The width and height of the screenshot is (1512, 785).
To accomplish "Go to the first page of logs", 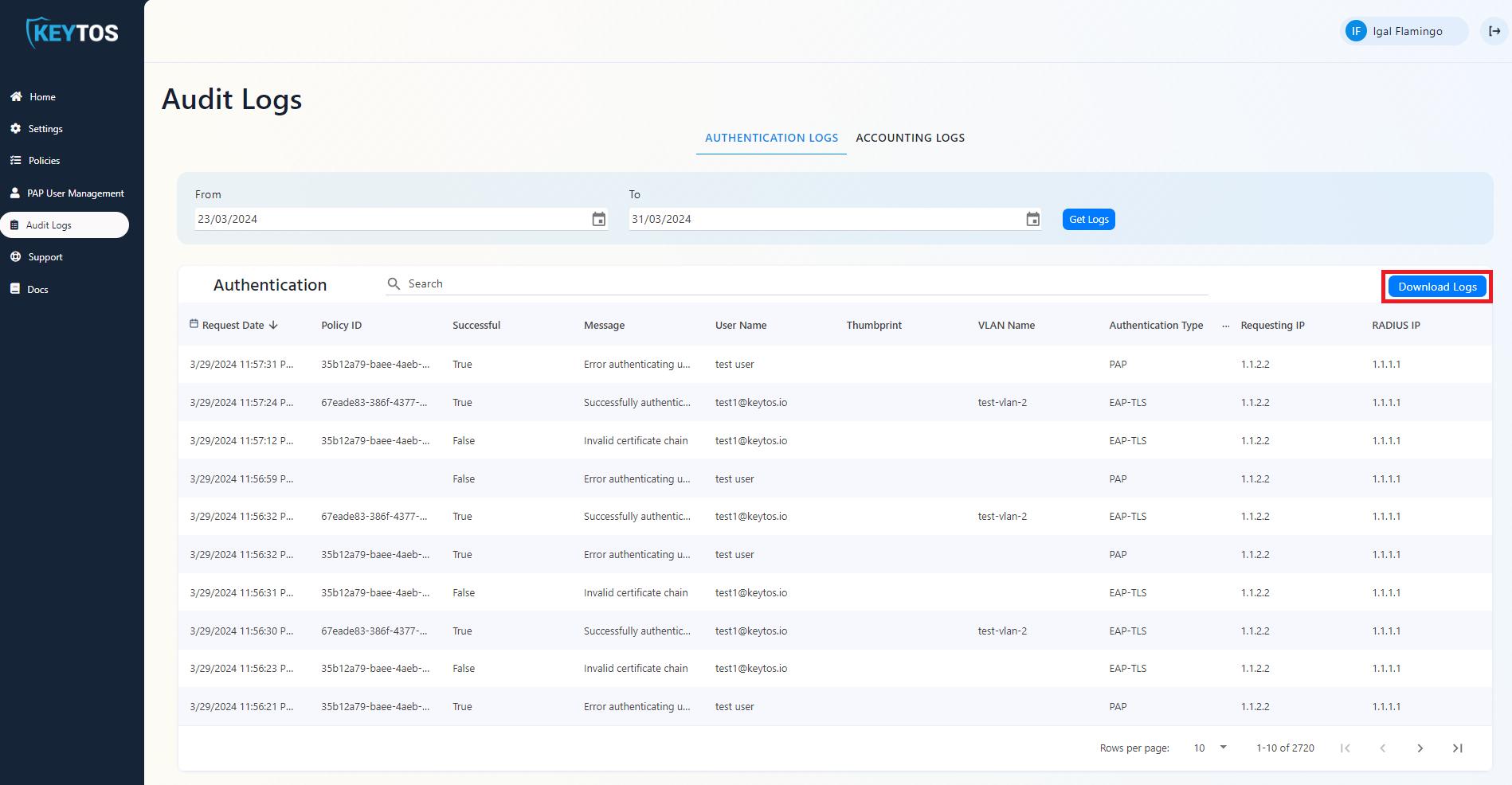I will [x=1345, y=748].
